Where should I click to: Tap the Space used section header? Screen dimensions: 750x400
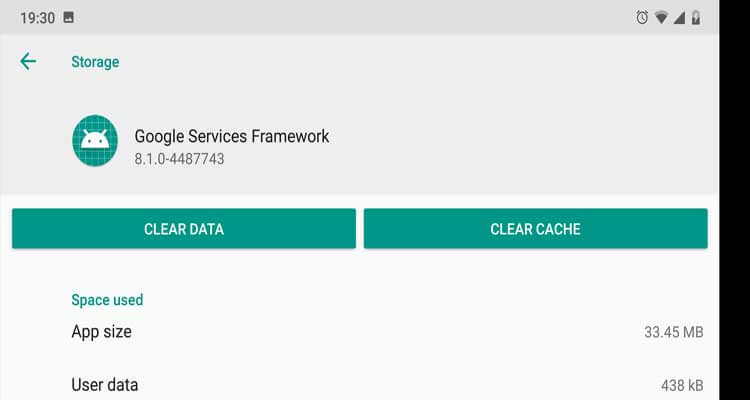(x=107, y=299)
